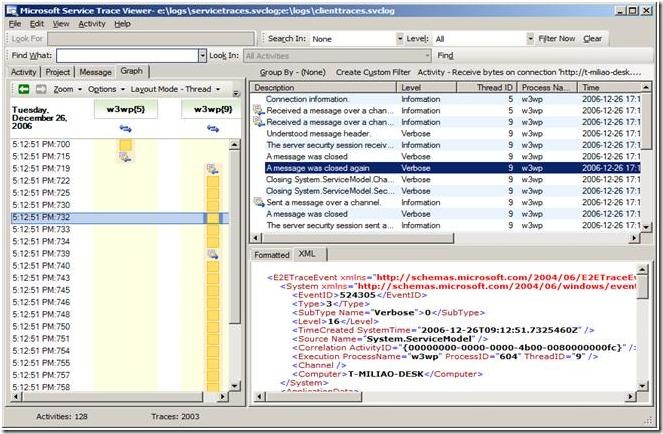Viewport: 663px width, 434px height.
Task: Click the message icon at 5:12:51 PM:719
Action: [213, 170]
